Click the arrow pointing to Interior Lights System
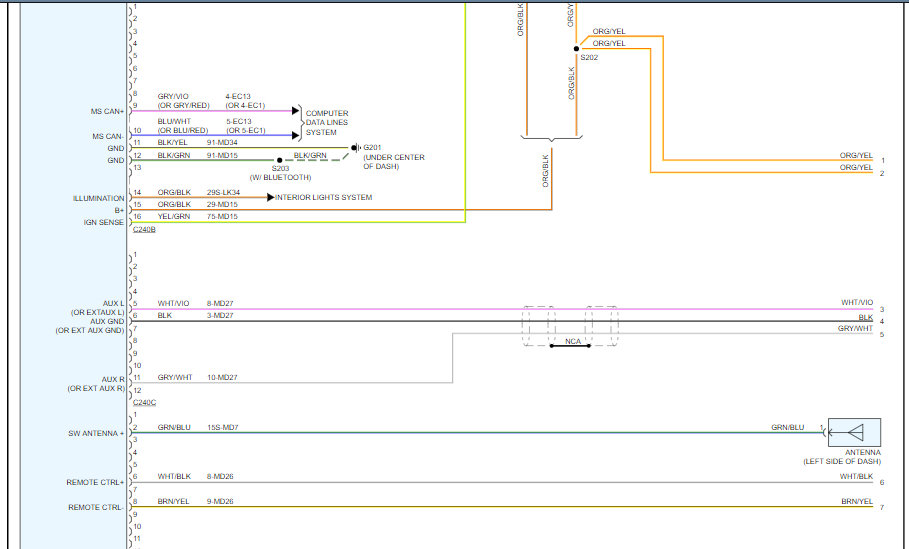The image size is (909, 549). click(x=269, y=198)
